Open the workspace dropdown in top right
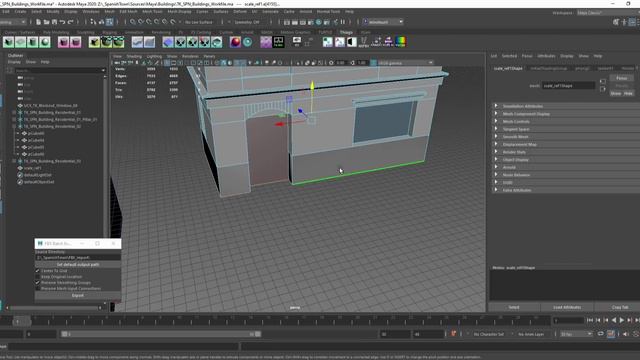Screen dimensions: 640x360 pyautogui.click(x=607, y=13)
